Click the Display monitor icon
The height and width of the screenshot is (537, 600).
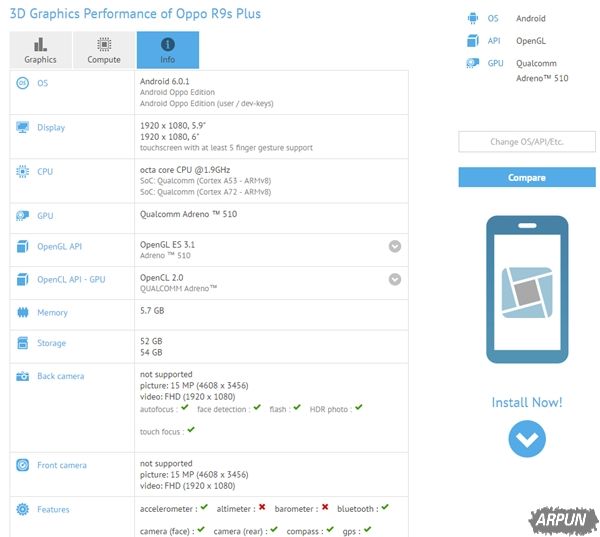(23, 127)
